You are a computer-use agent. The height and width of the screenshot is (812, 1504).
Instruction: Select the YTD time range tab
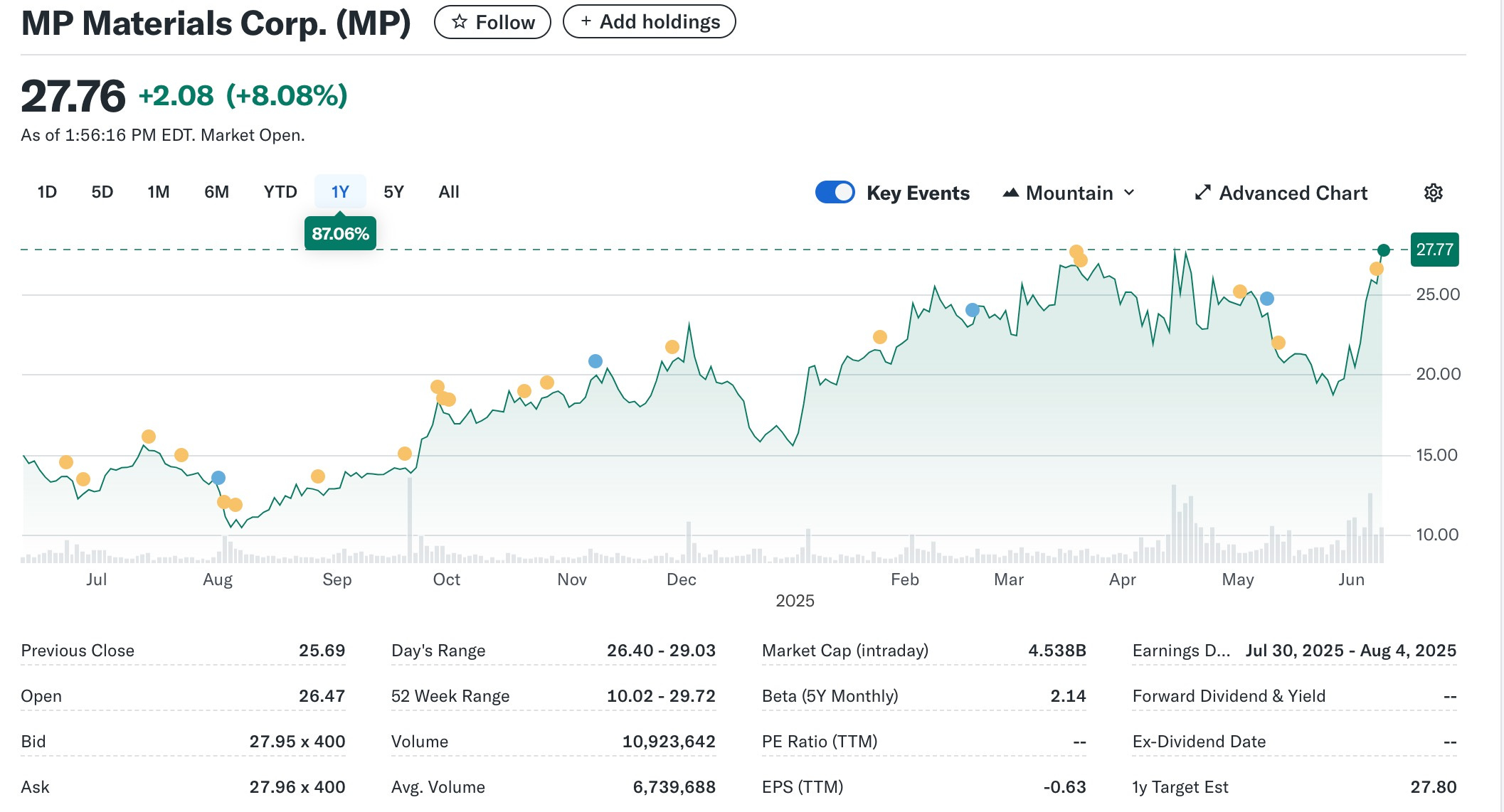click(280, 192)
